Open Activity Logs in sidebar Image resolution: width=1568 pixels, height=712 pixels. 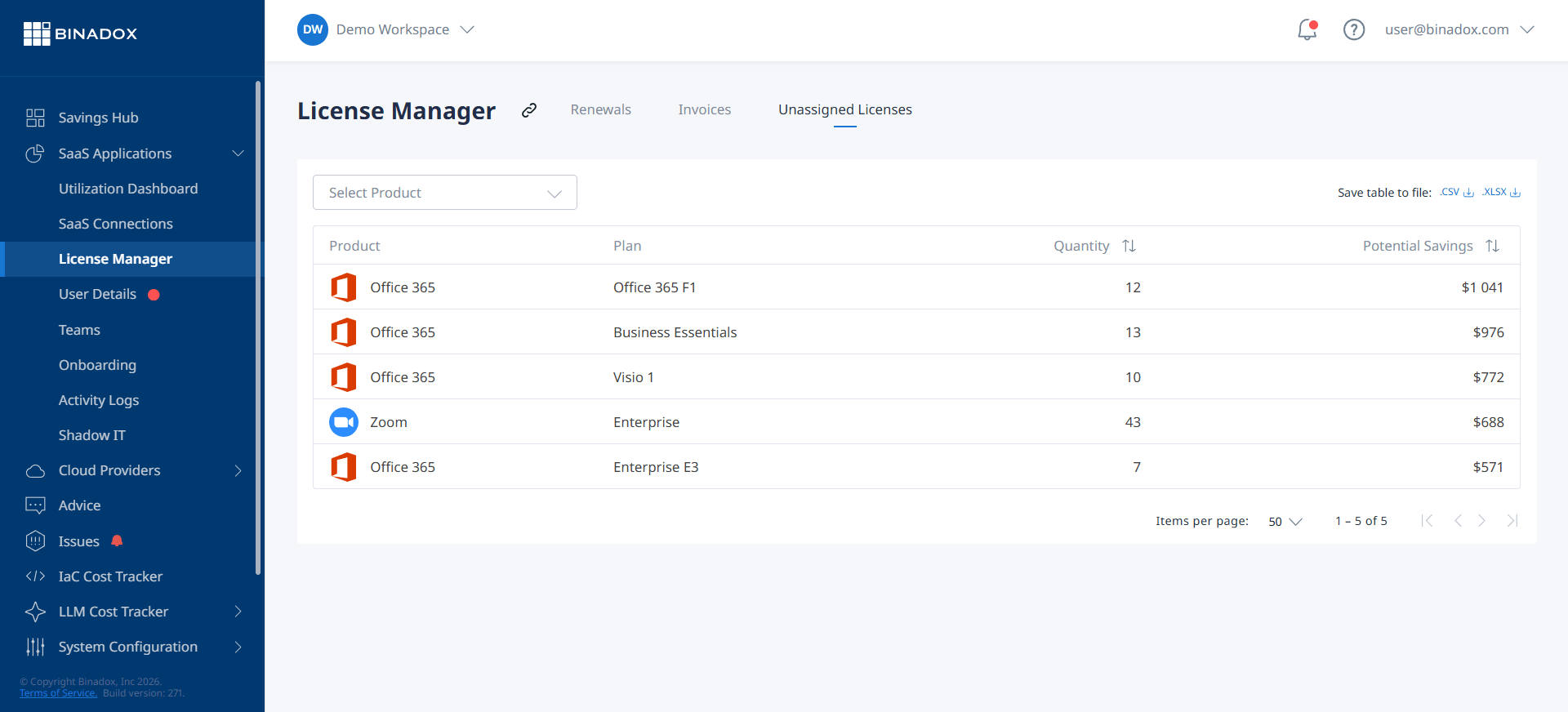click(x=99, y=400)
